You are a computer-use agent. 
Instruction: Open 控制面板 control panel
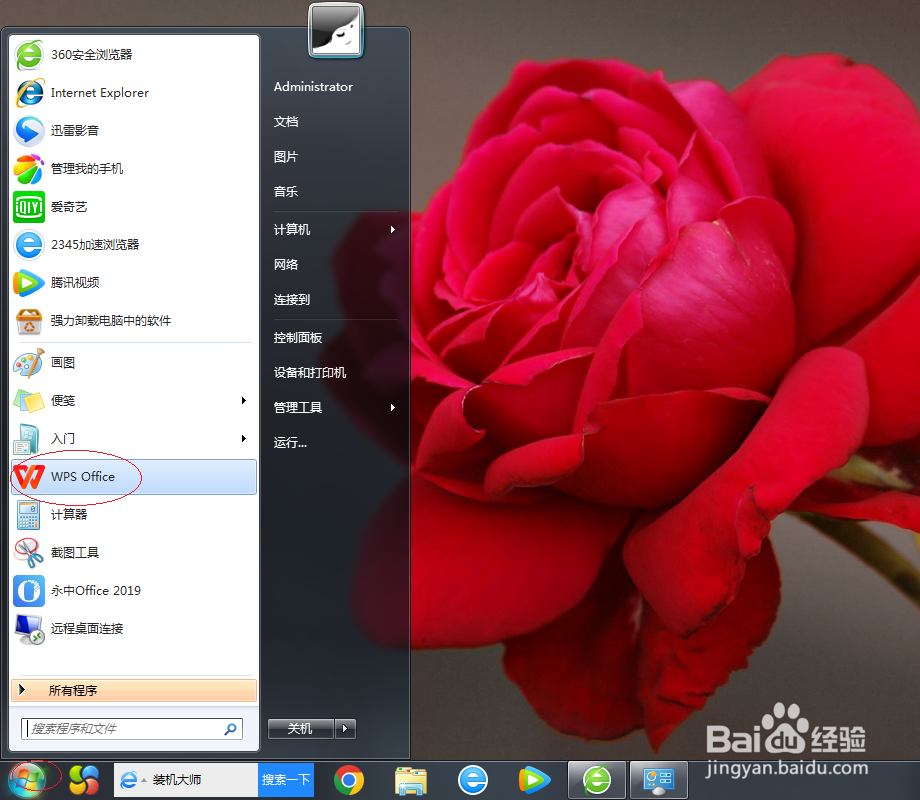(x=298, y=337)
